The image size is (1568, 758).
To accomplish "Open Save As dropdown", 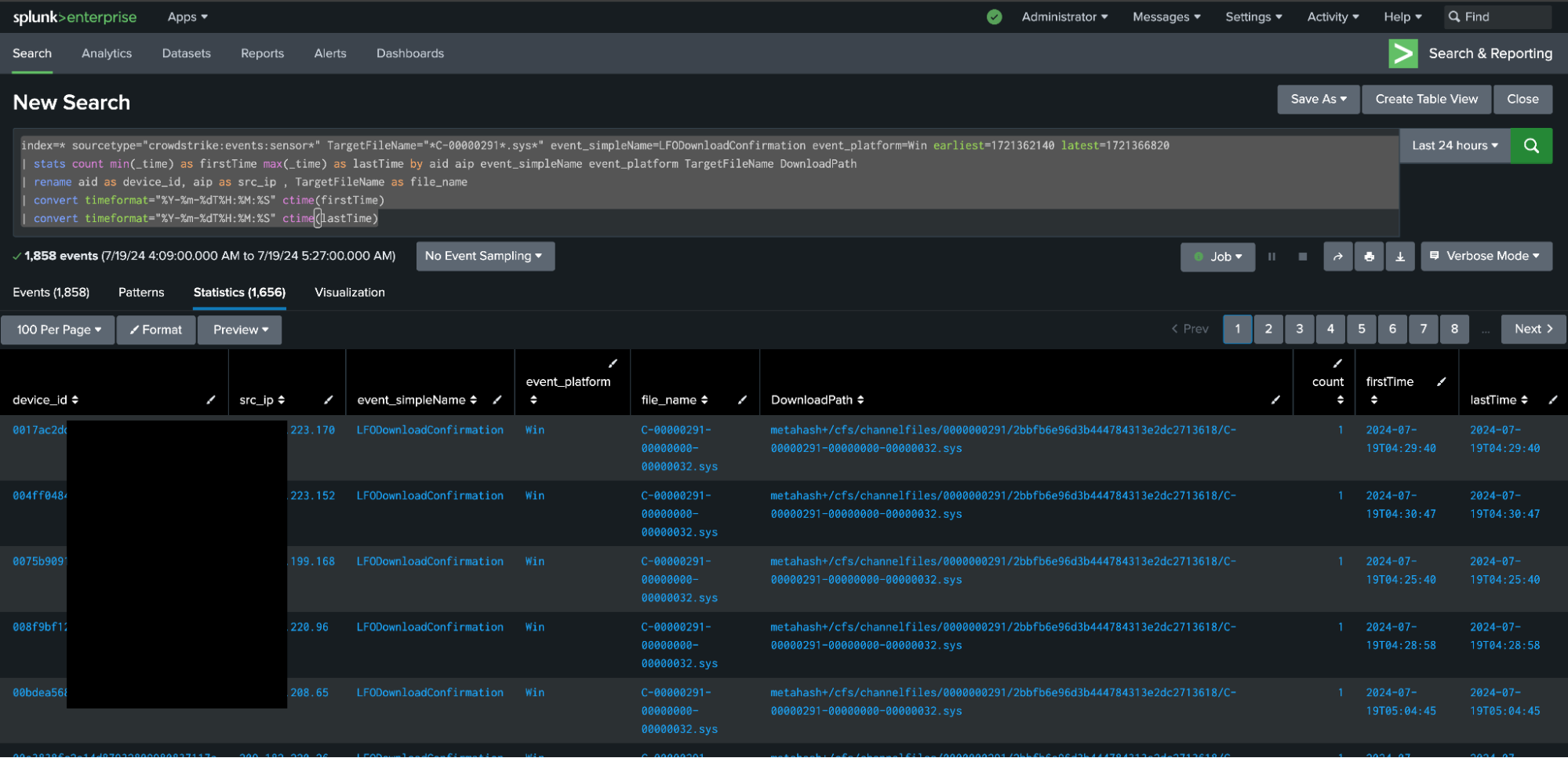I will click(1319, 100).
